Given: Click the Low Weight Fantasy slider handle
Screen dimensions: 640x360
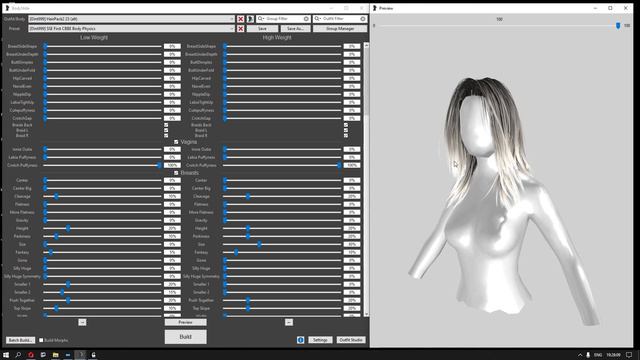Looking at the screenshot, I should pos(51,252).
